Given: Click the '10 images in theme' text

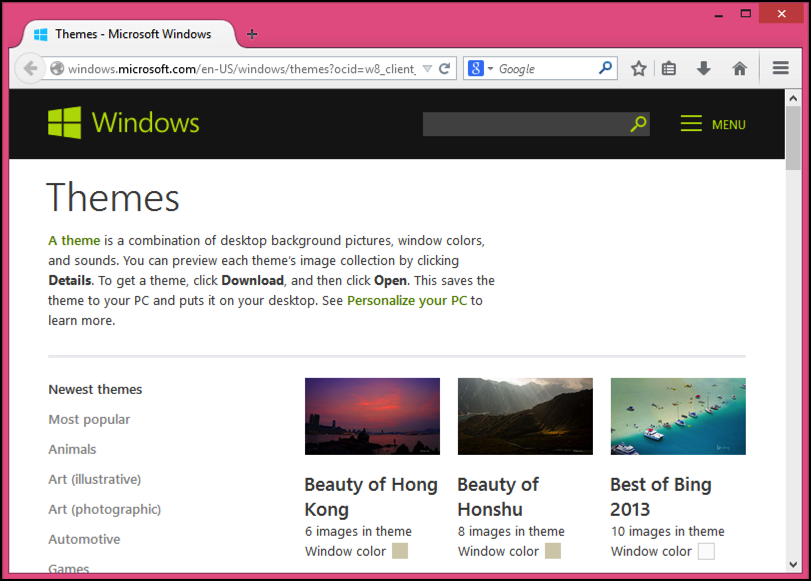Looking at the screenshot, I should coord(667,531).
